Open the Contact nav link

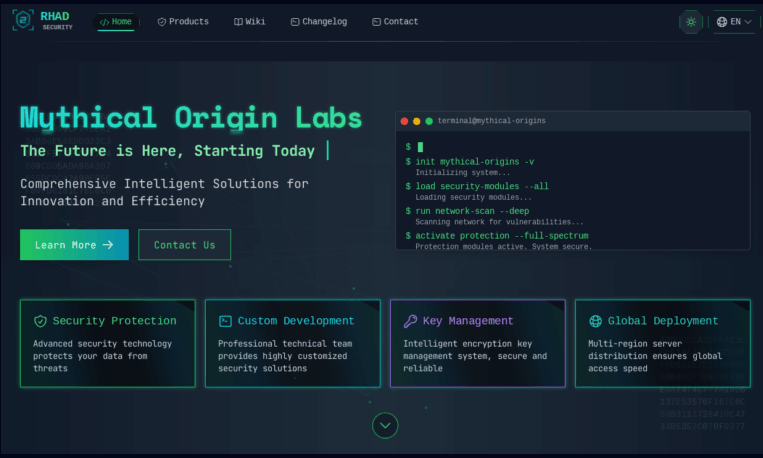click(x=394, y=22)
